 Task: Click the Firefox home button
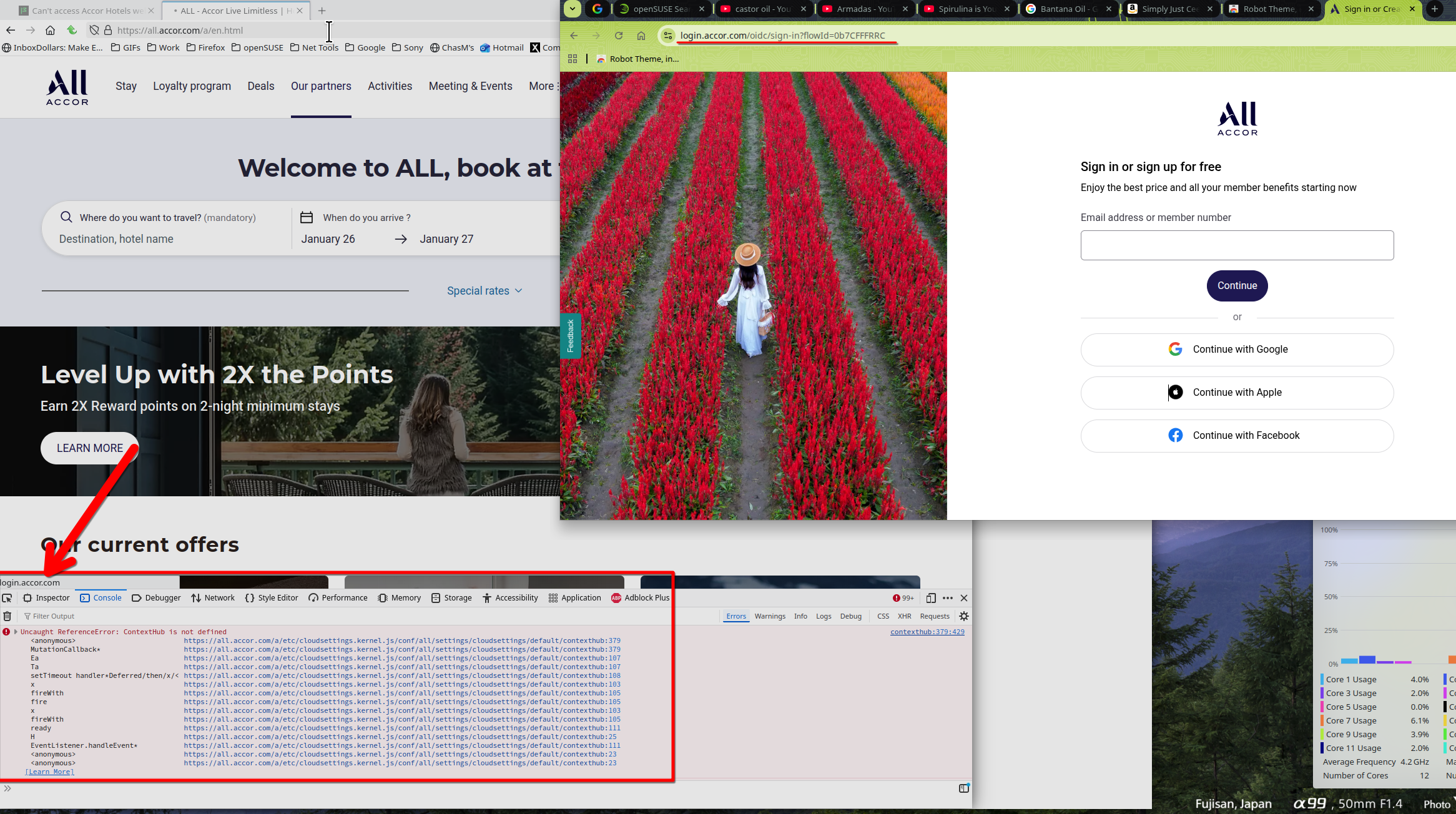(51, 30)
